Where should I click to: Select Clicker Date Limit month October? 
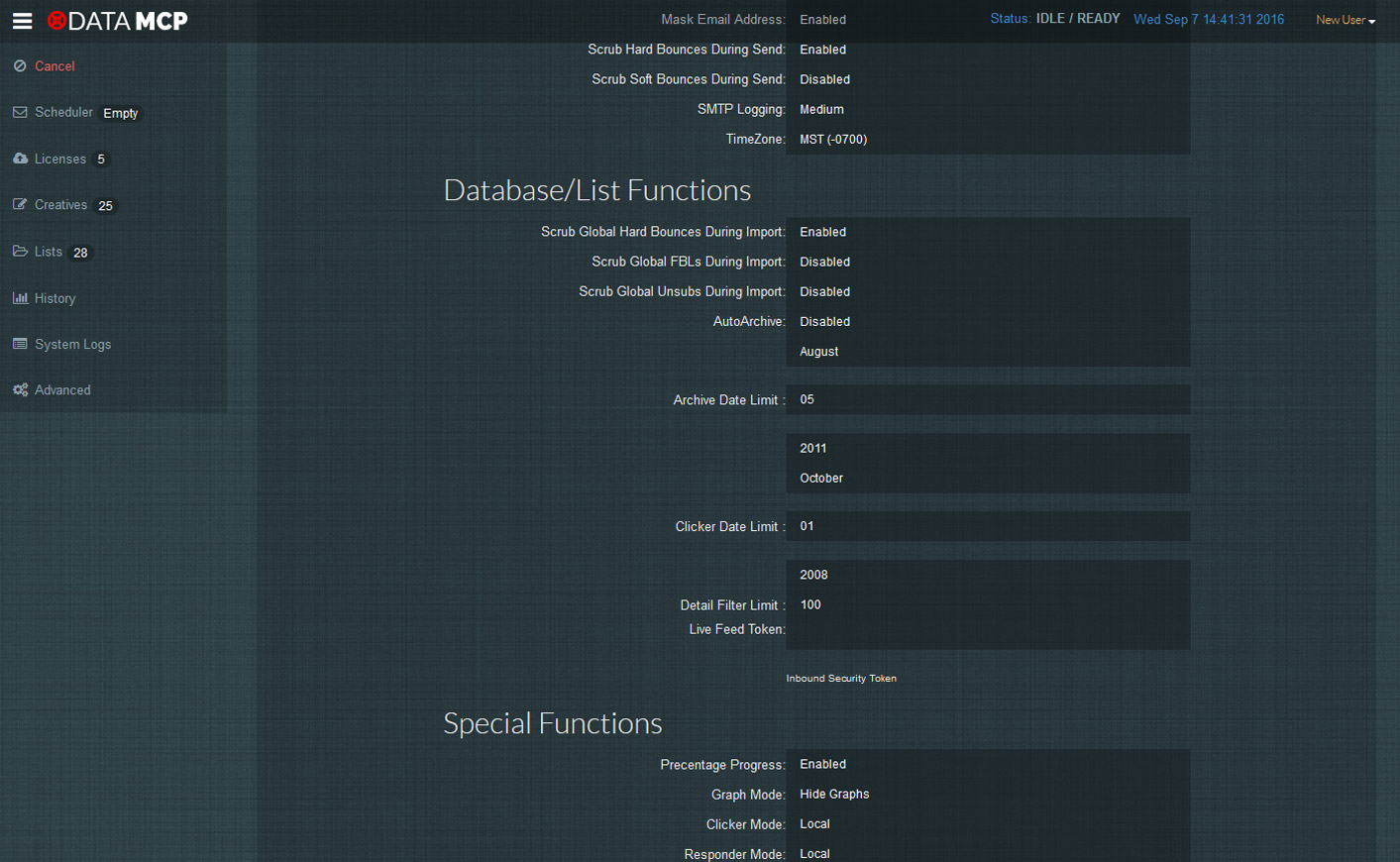pos(988,478)
